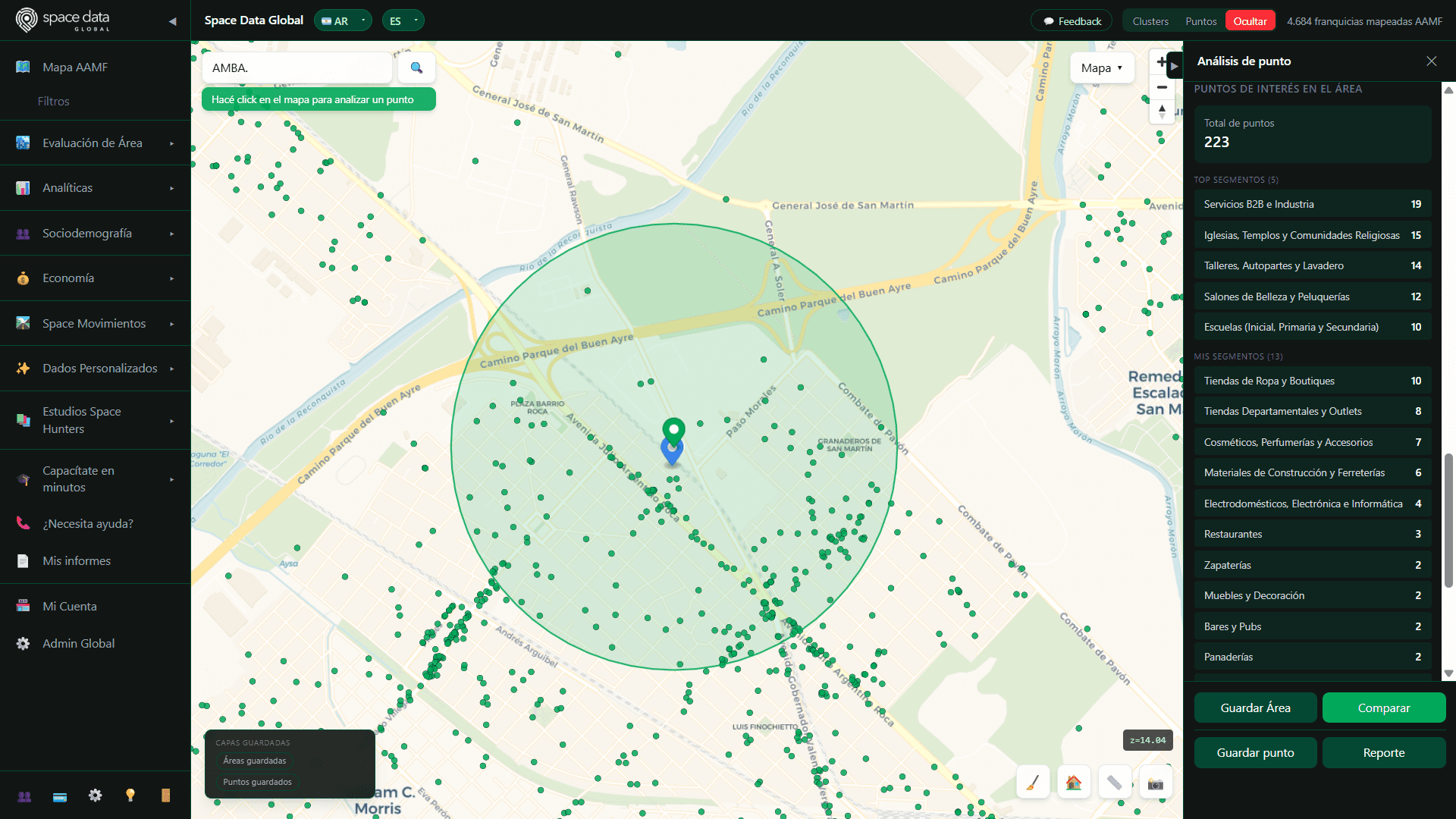Click Guardar Área button
1456x819 pixels.
point(1255,708)
